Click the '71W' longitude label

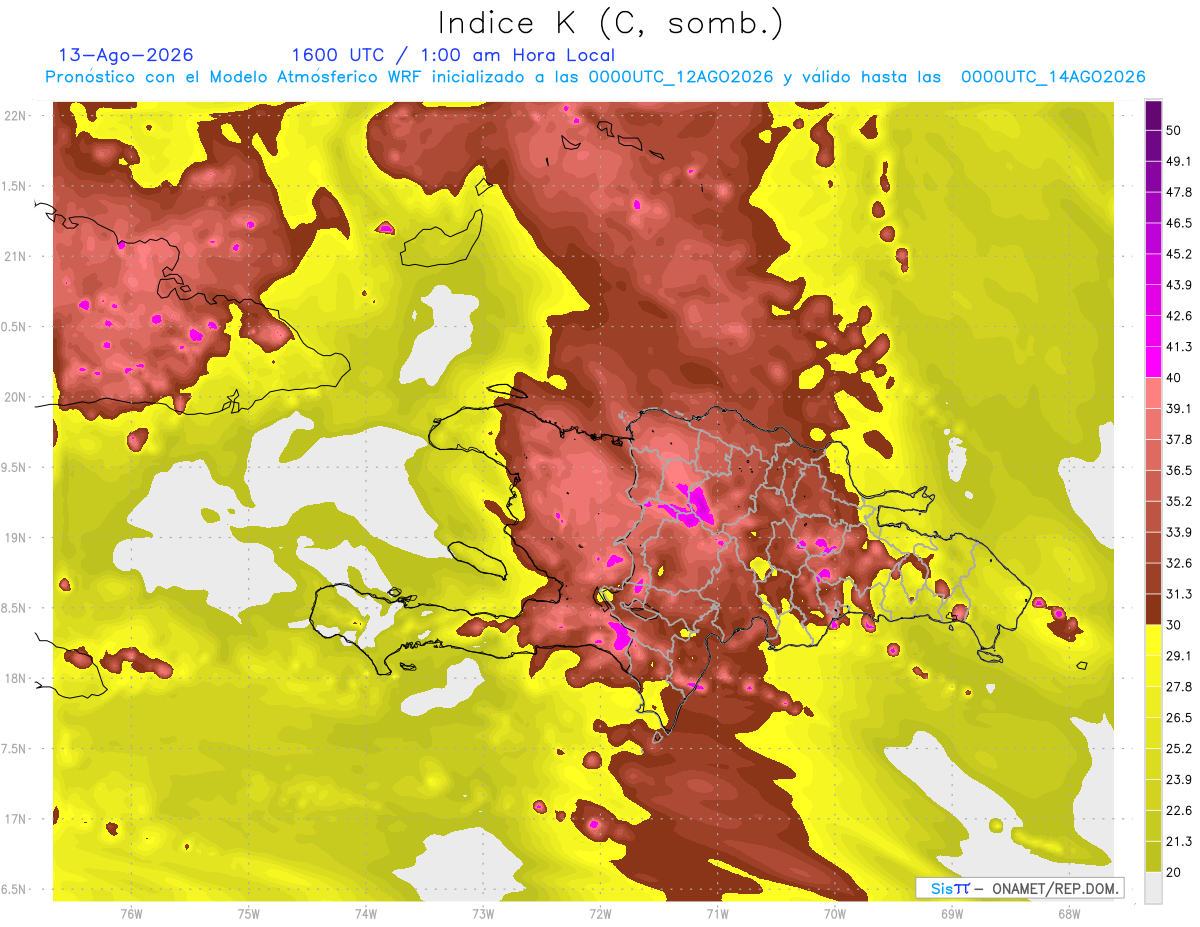[x=717, y=913]
